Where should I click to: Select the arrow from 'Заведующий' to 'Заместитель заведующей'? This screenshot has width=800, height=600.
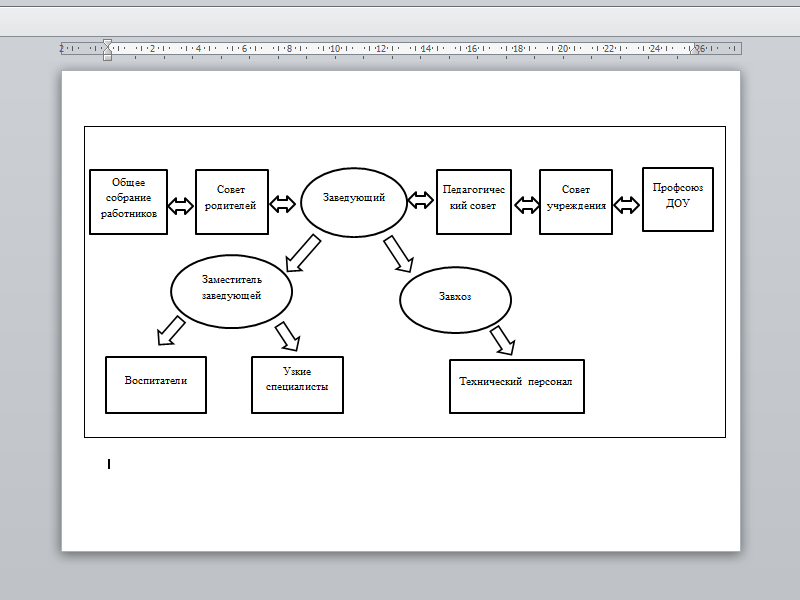point(303,252)
